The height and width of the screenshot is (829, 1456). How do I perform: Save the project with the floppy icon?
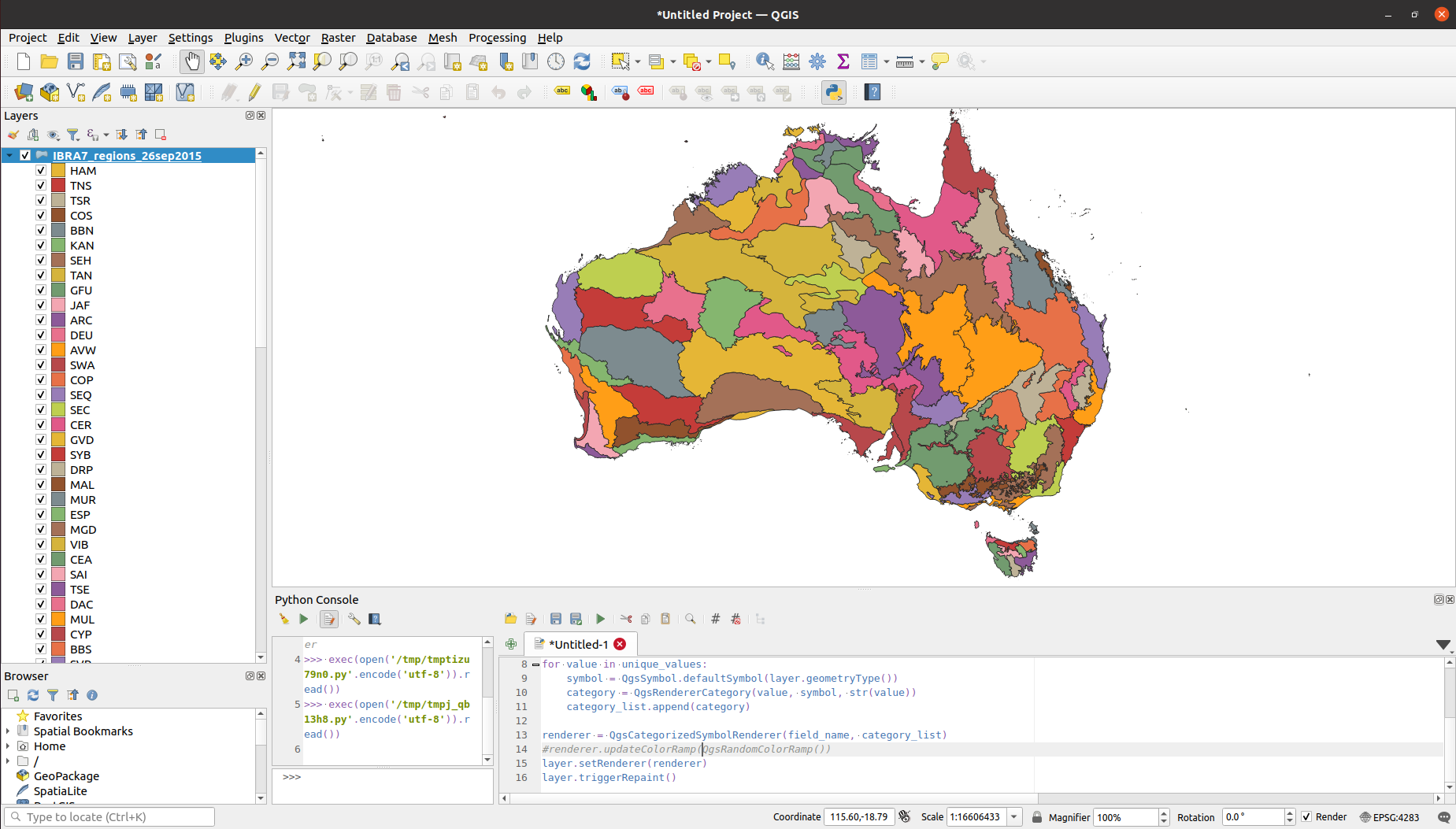tap(76, 61)
